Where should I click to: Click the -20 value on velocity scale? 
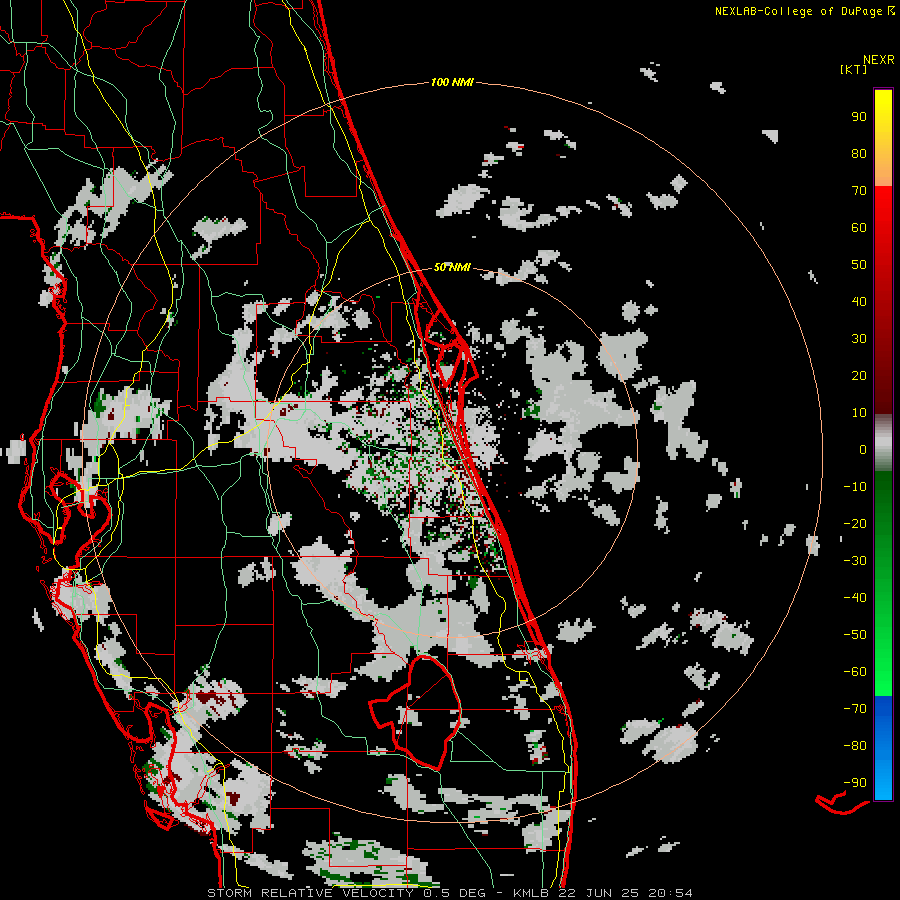pos(855,523)
